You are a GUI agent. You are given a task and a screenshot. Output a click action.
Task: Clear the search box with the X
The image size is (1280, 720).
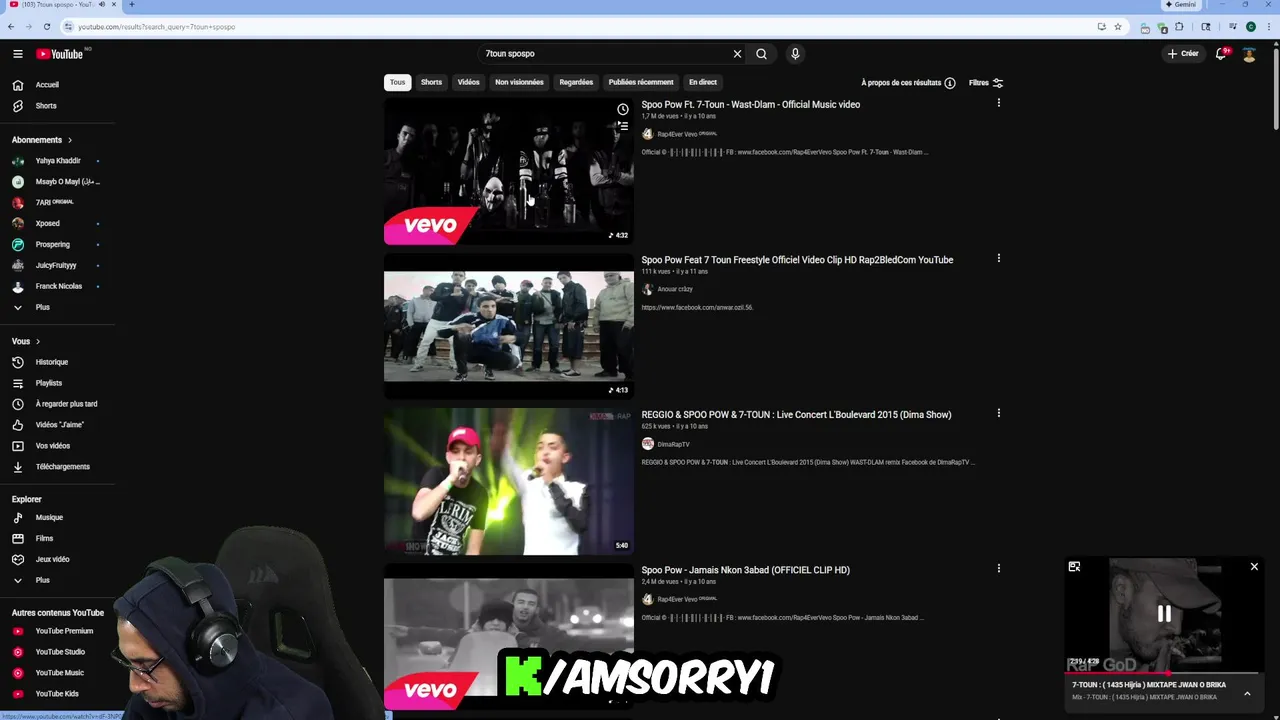click(x=737, y=54)
